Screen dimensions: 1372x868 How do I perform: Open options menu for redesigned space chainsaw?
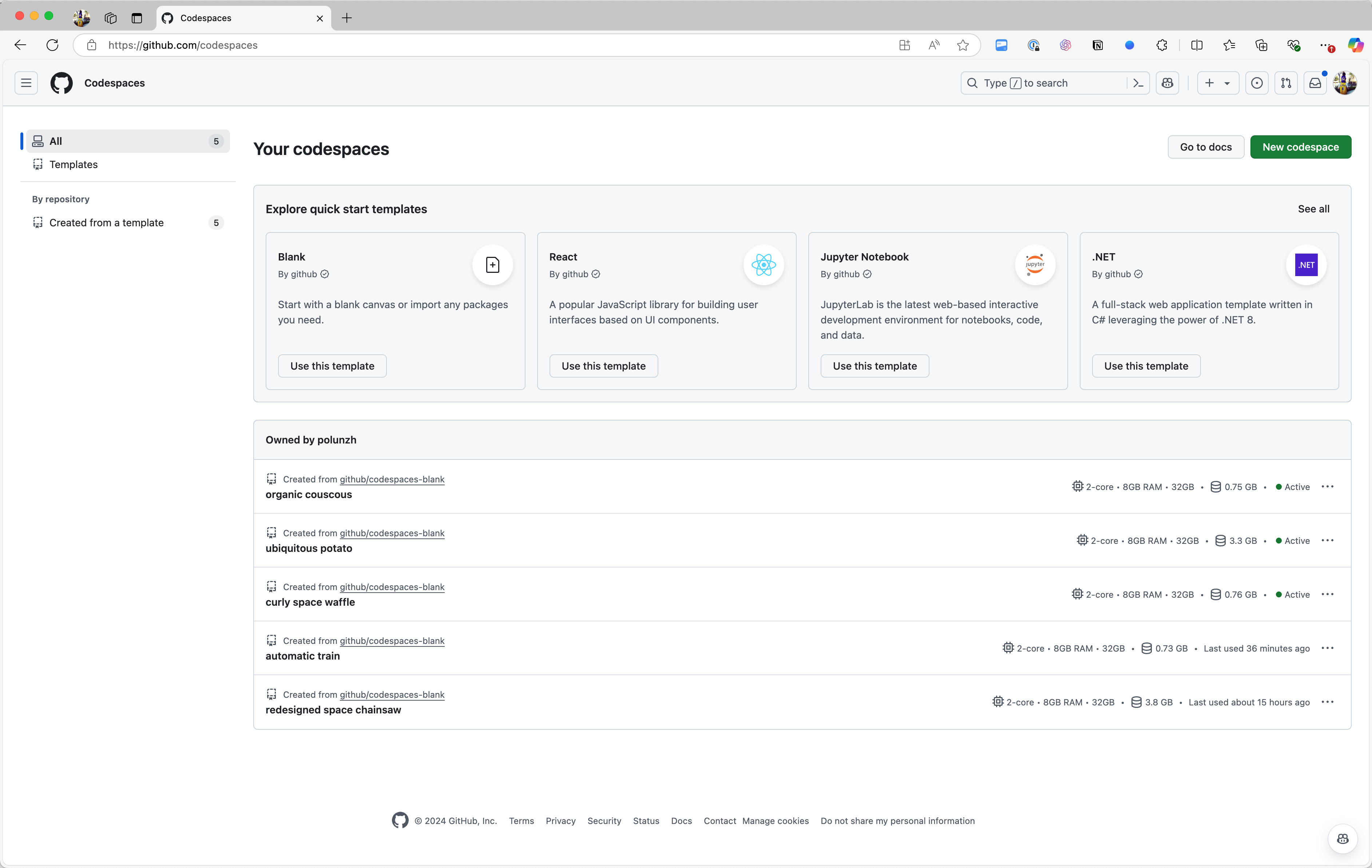1328,702
